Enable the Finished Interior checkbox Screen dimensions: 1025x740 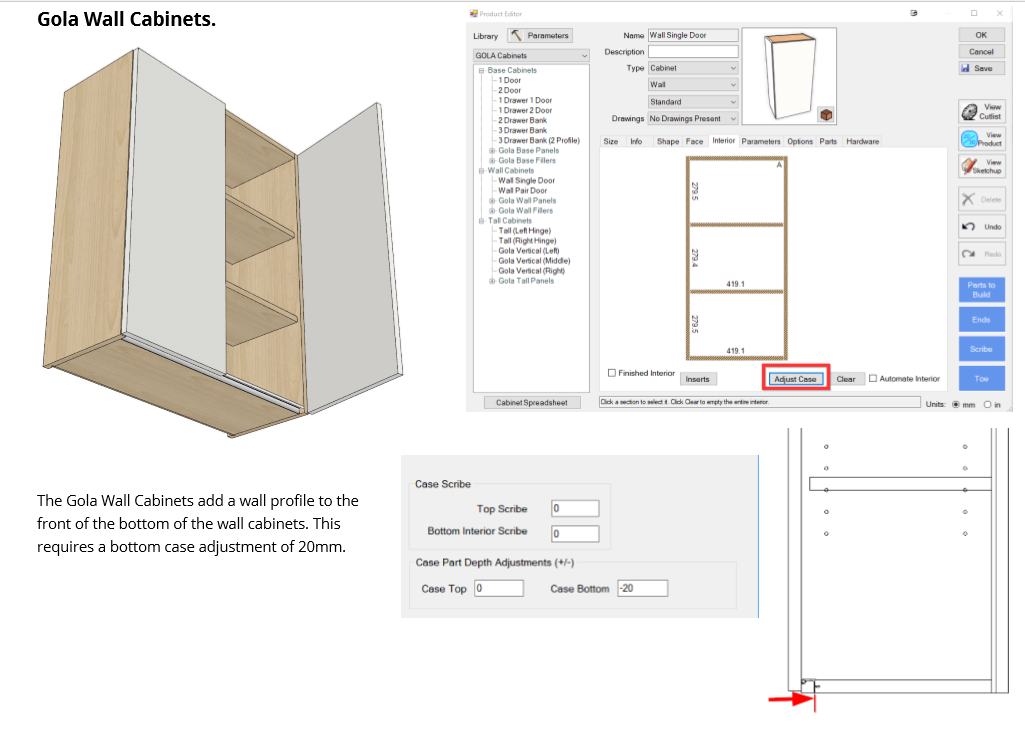[612, 373]
